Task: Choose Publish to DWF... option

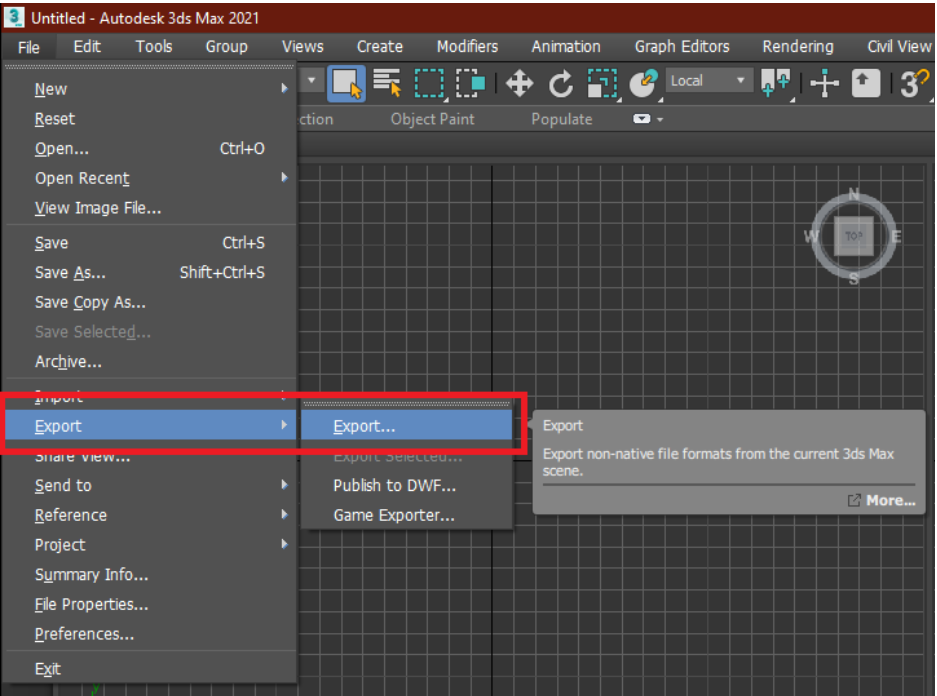Action: coord(407,485)
